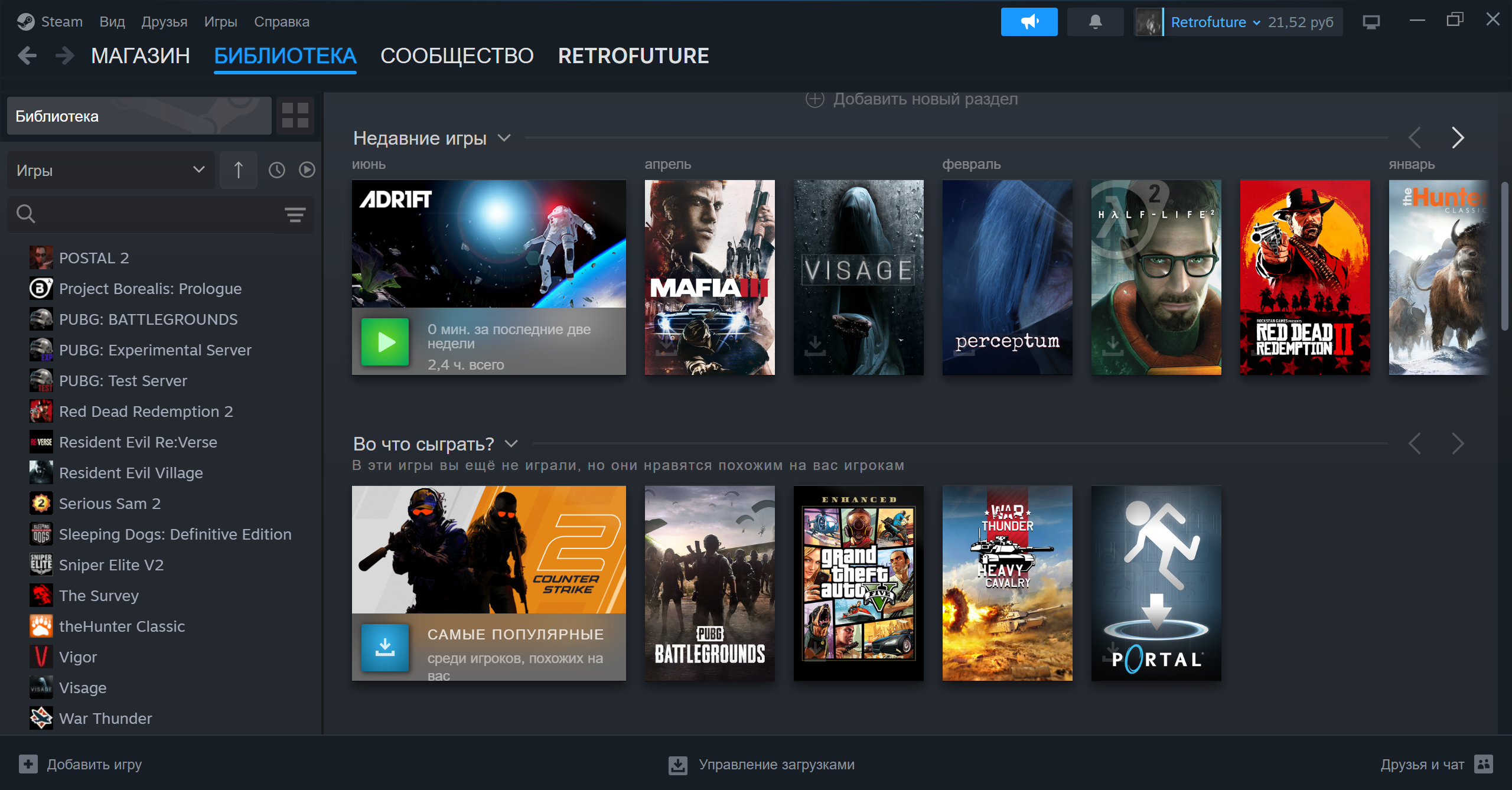Click the sort ascending arrow button
This screenshot has width=1512, height=790.
(239, 170)
